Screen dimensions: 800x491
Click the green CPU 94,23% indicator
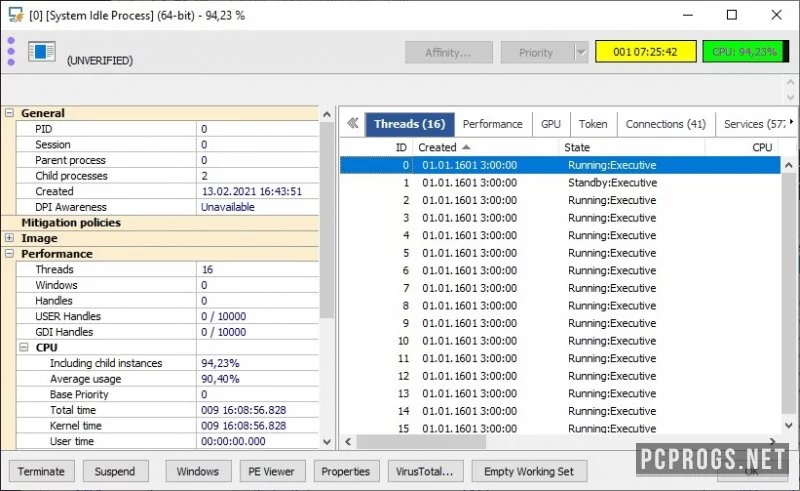pos(745,52)
